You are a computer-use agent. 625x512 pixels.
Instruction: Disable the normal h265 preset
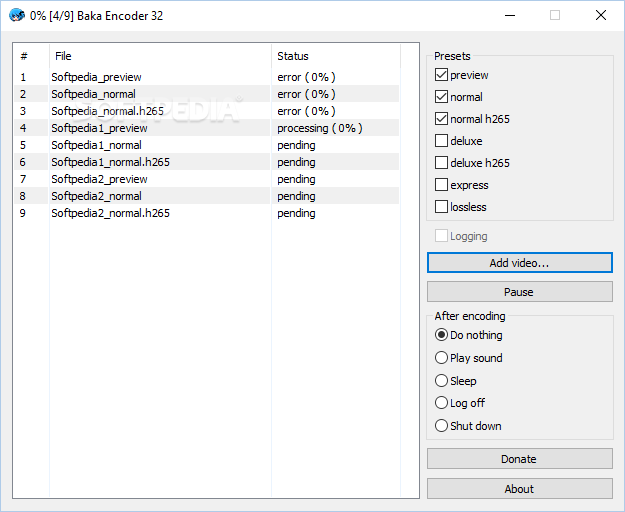[x=441, y=119]
